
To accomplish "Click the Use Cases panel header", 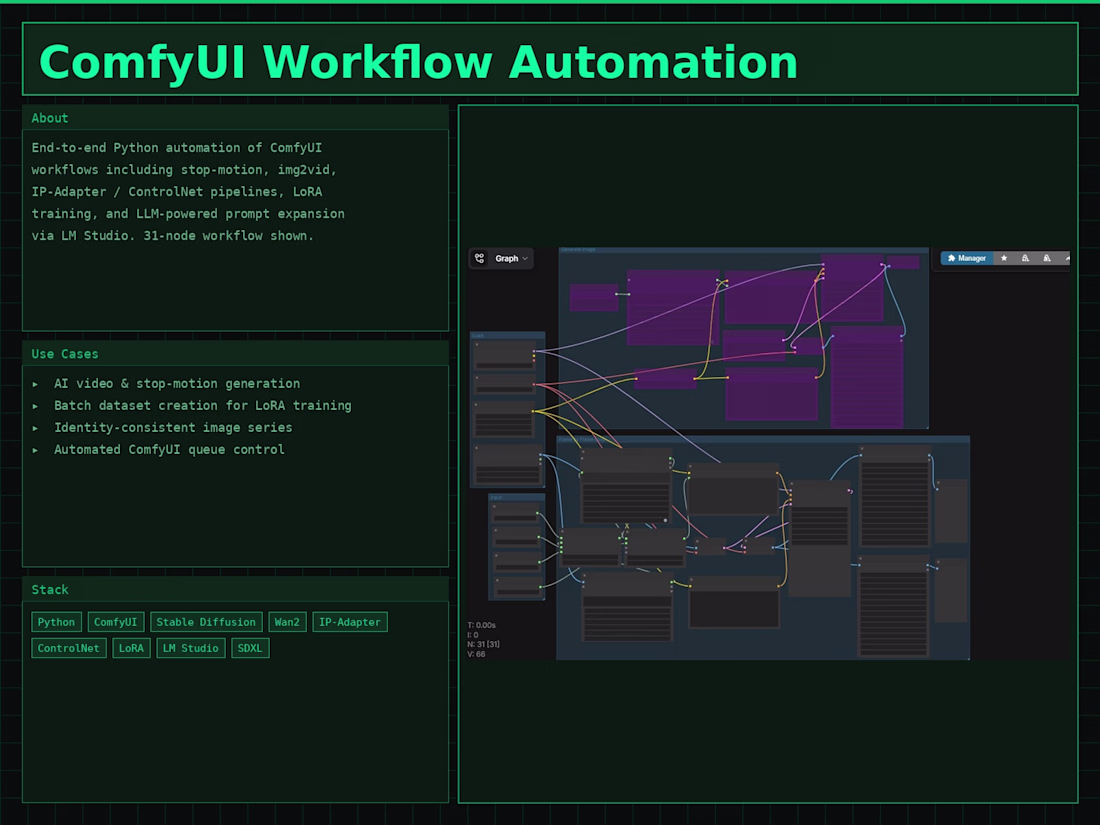I will pyautogui.click(x=235, y=354).
